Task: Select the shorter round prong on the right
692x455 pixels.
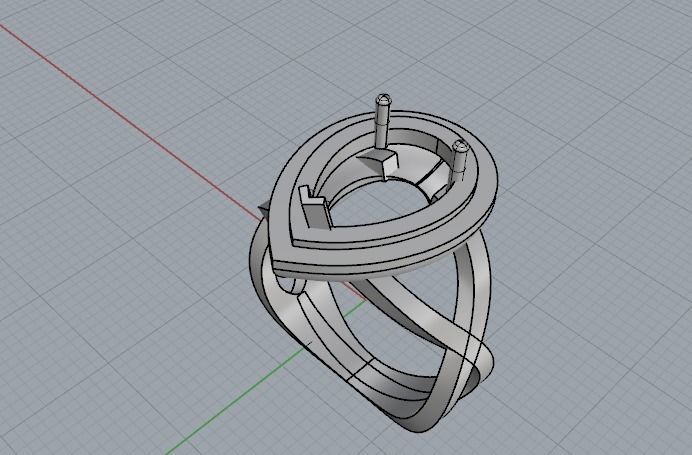Action: (x=459, y=160)
